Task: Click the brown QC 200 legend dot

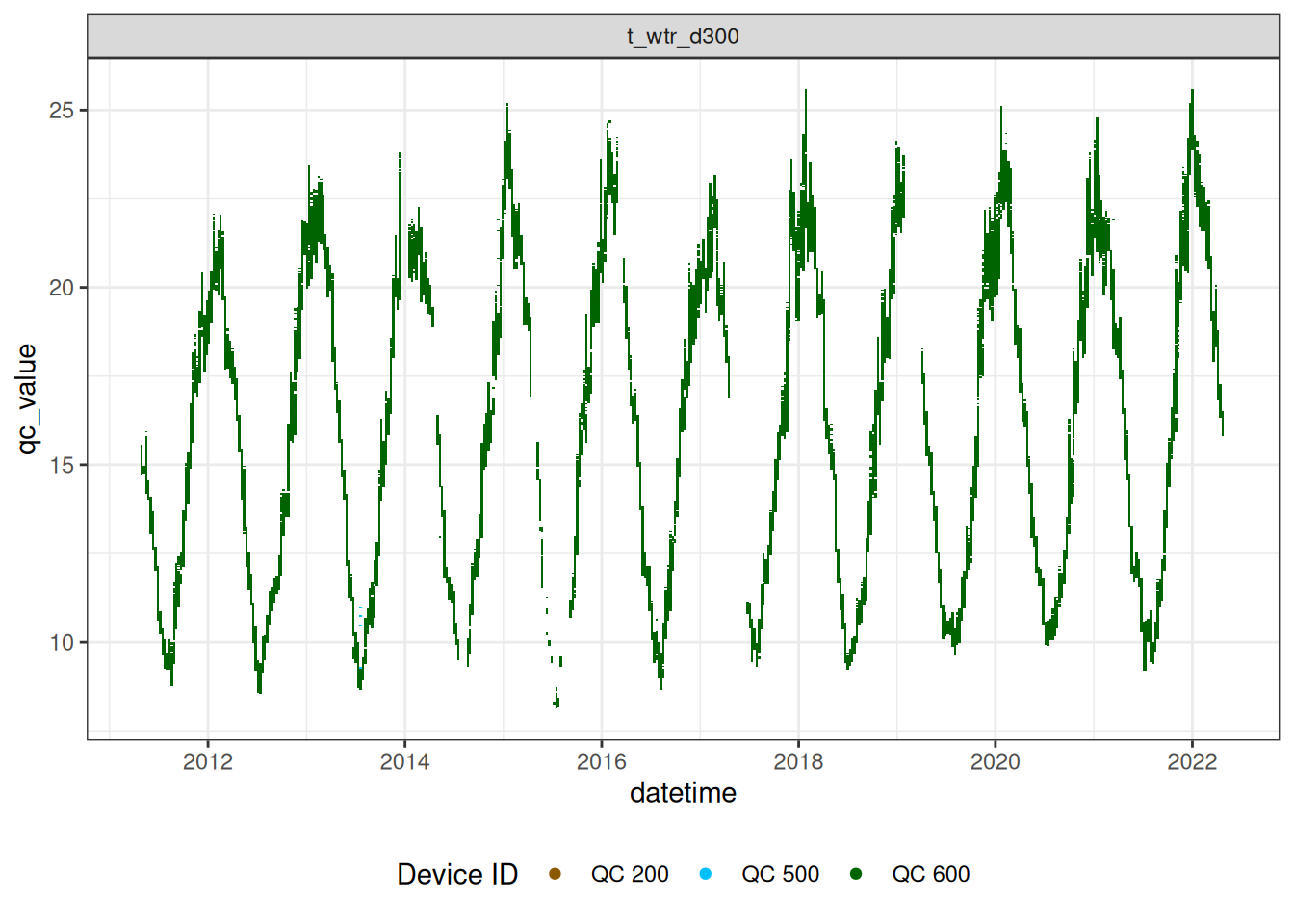Action: pyautogui.click(x=555, y=874)
